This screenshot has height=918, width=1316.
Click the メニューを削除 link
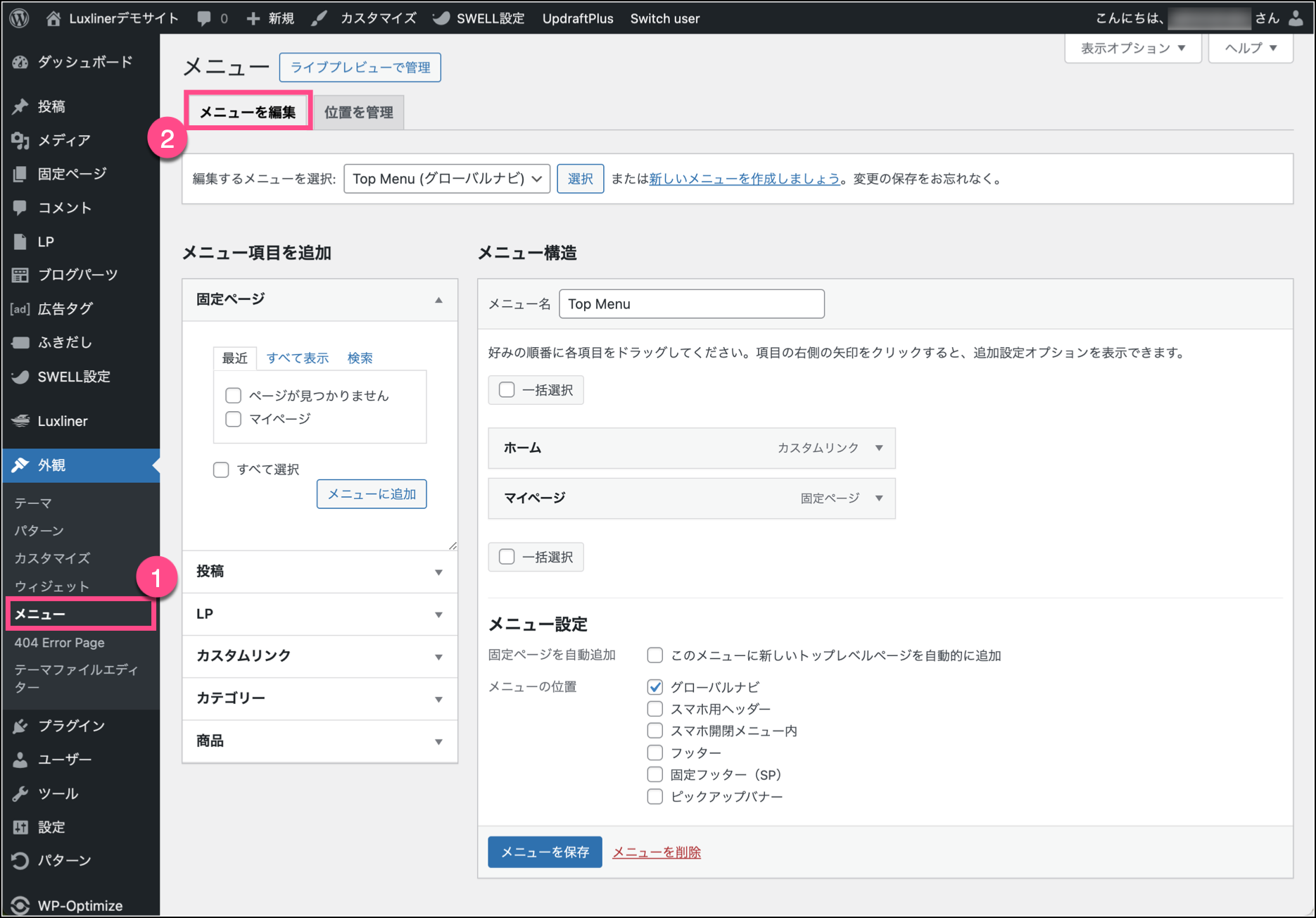(657, 853)
